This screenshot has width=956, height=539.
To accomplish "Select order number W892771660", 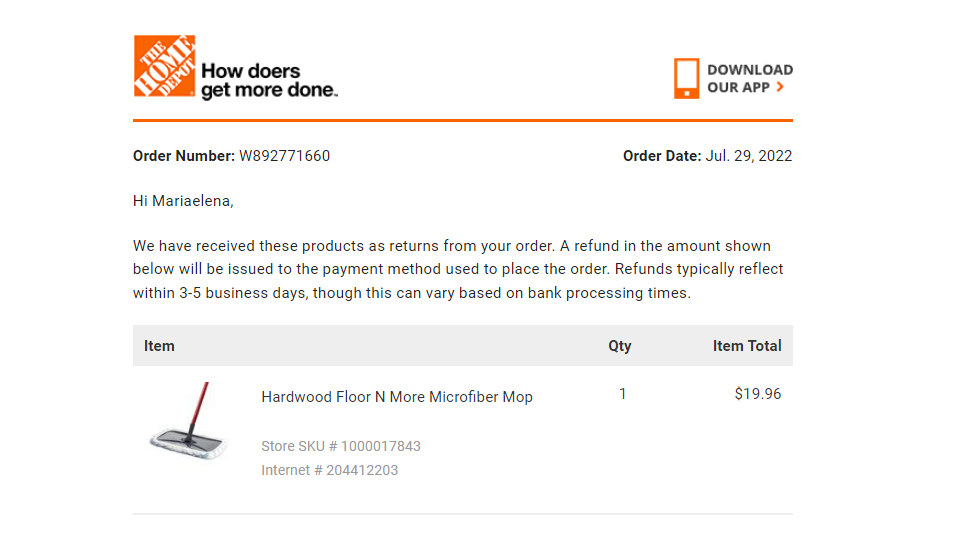I will pos(285,156).
